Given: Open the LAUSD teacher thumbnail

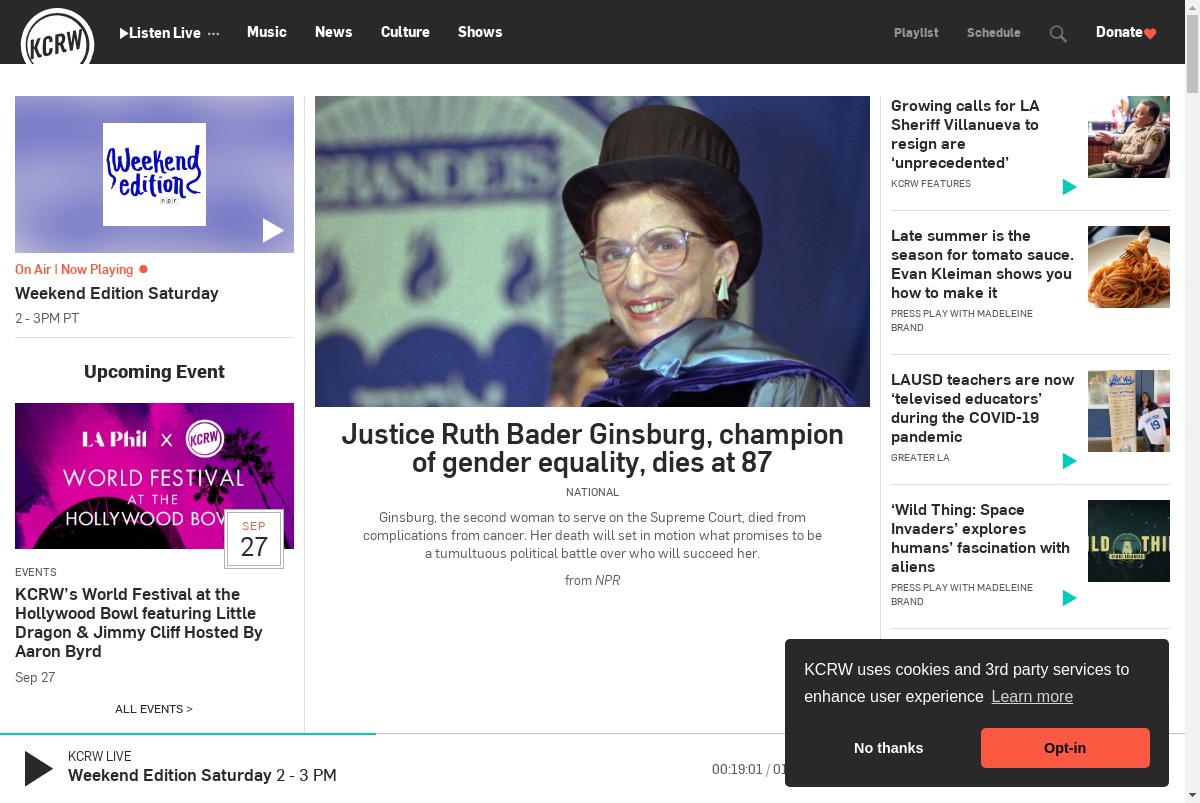Looking at the screenshot, I should pos(1129,411).
